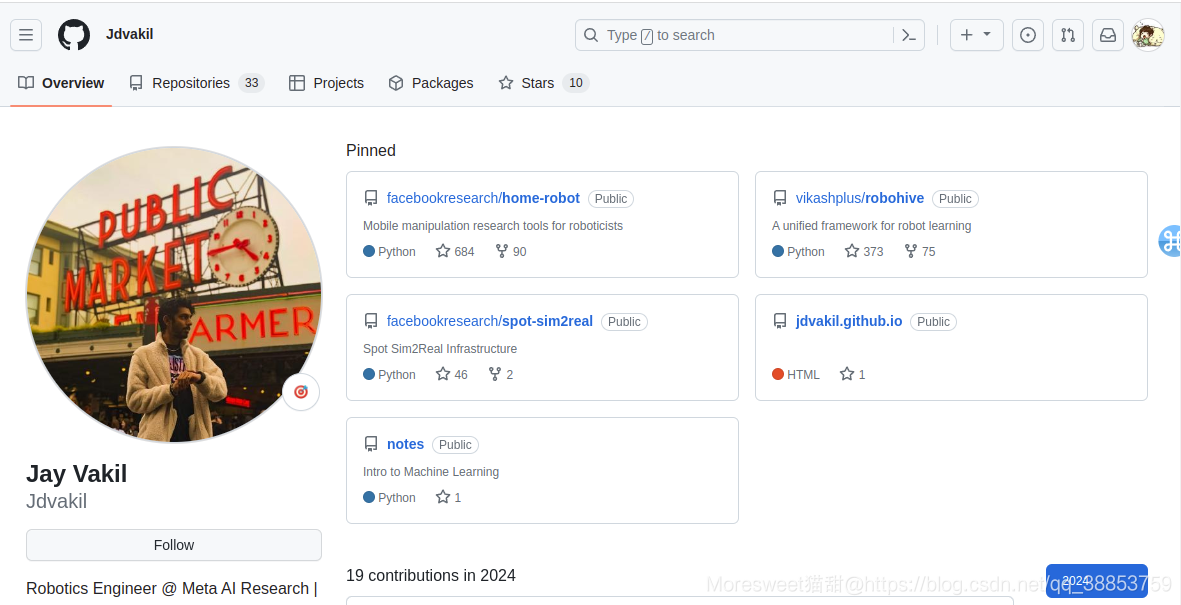1181x605 pixels.
Task: Click the '19 contributions in 2024' heading
Action: tap(431, 576)
